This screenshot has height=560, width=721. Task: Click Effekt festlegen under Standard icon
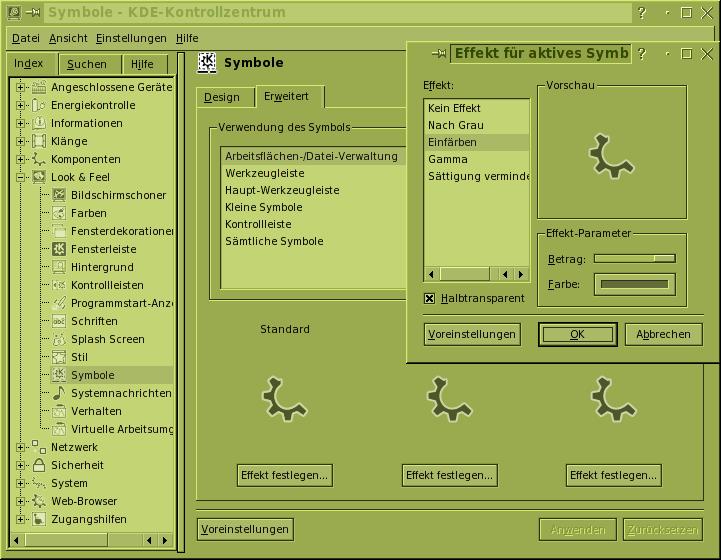285,475
